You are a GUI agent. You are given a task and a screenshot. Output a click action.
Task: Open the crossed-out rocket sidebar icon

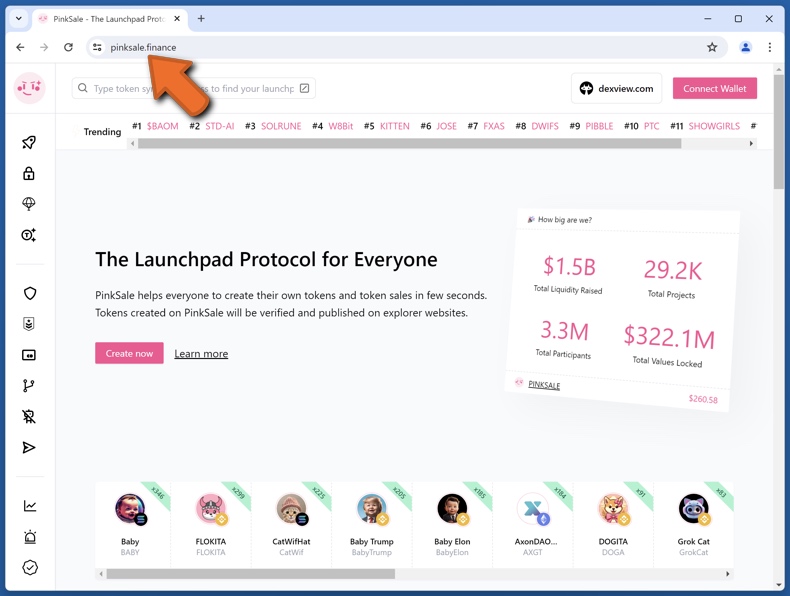point(29,417)
